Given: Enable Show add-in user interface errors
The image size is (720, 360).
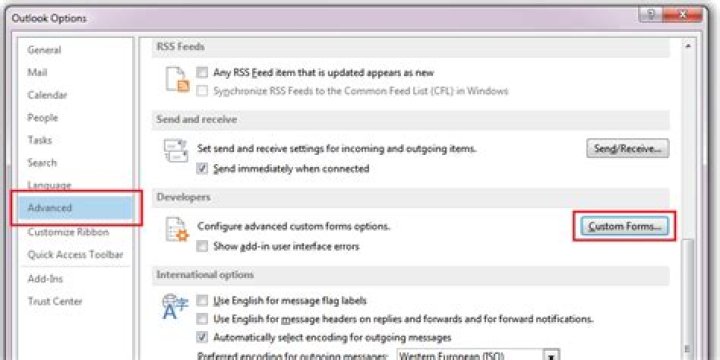Looking at the screenshot, I should pos(202,247).
